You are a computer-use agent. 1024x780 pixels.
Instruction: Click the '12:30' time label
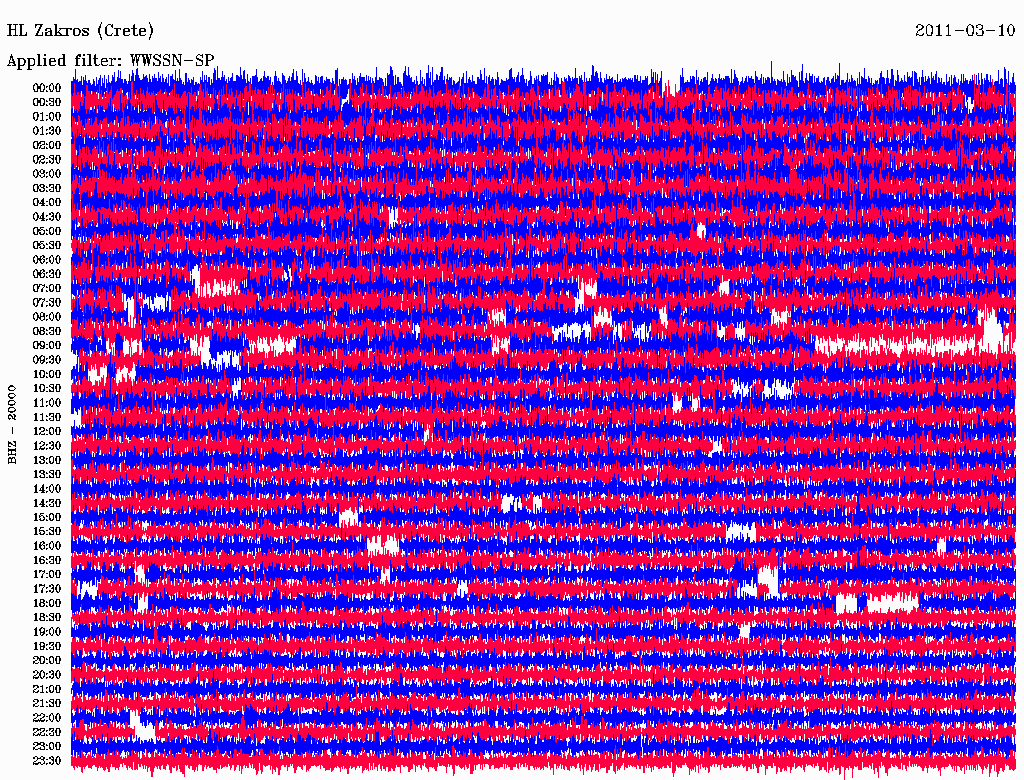point(47,446)
